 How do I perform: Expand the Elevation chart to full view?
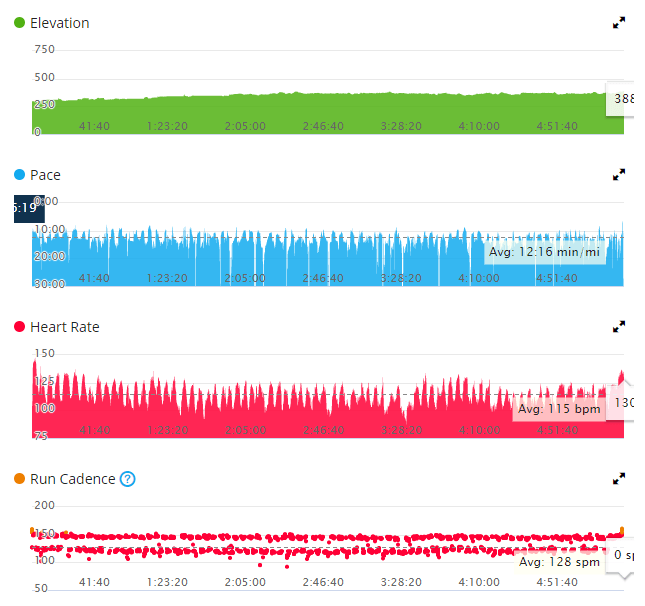[619, 22]
